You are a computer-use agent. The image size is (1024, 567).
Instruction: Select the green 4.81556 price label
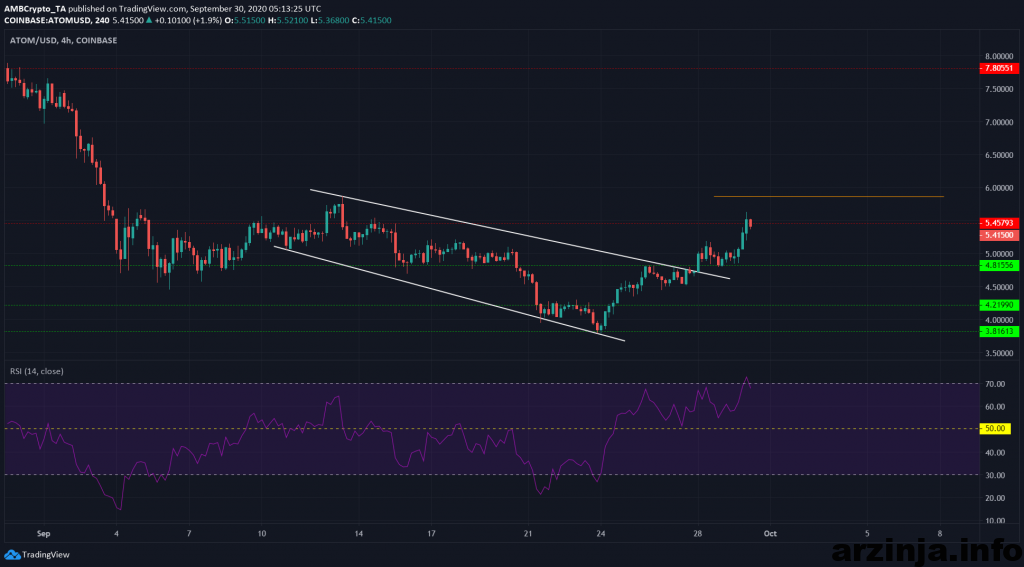click(x=1000, y=266)
